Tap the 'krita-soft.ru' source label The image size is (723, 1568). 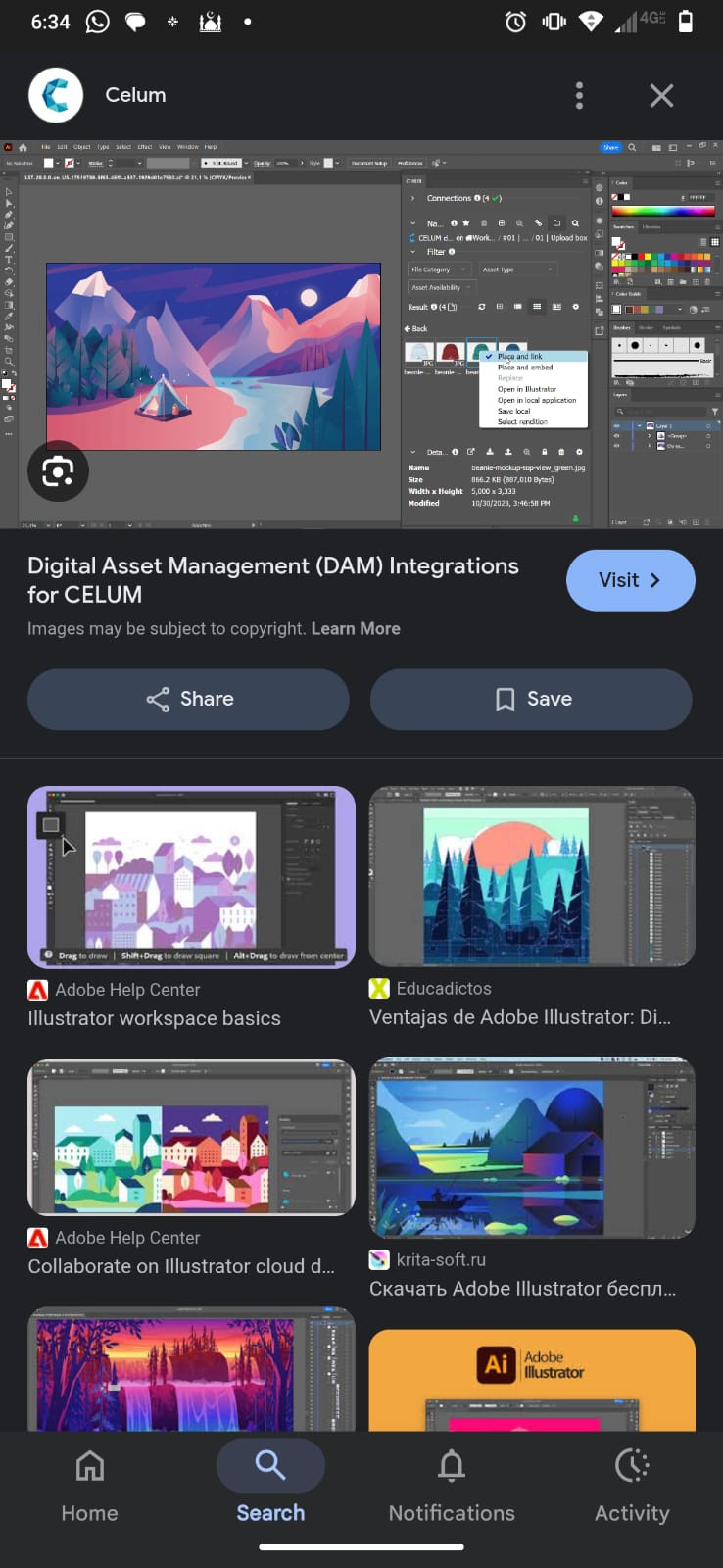point(441,1259)
